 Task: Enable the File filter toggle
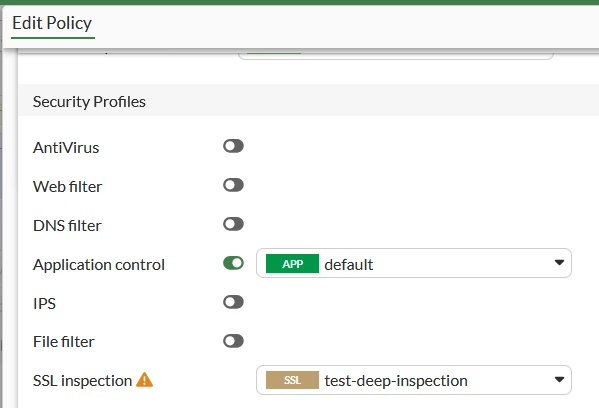pos(233,341)
